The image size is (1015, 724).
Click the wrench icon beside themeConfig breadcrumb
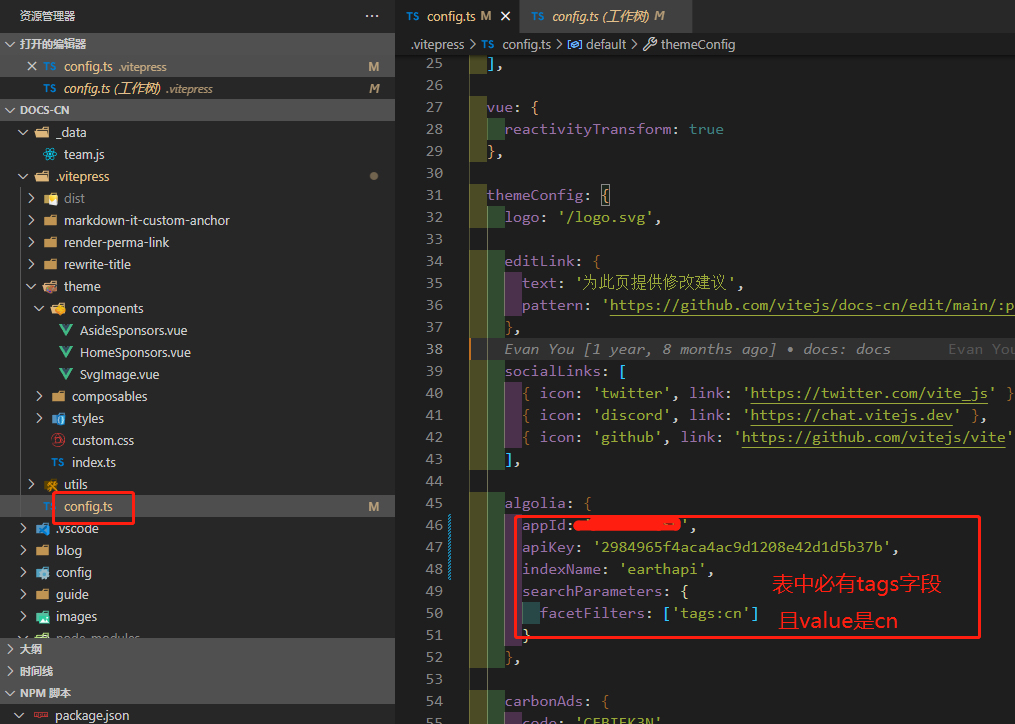point(650,44)
